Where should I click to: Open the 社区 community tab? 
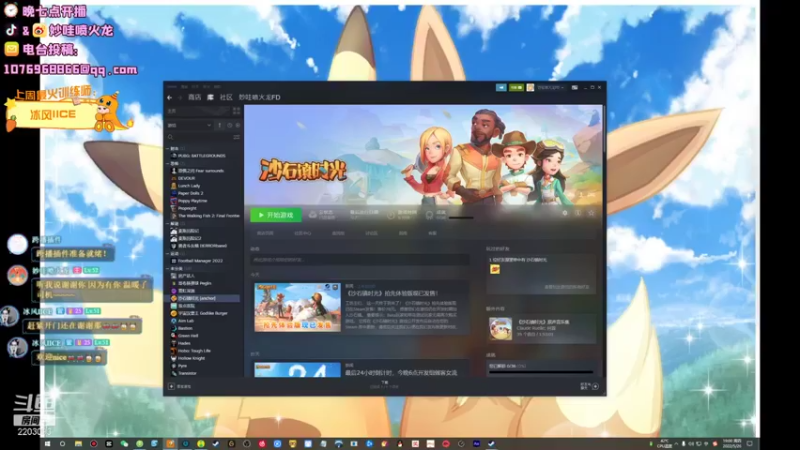[x=226, y=97]
